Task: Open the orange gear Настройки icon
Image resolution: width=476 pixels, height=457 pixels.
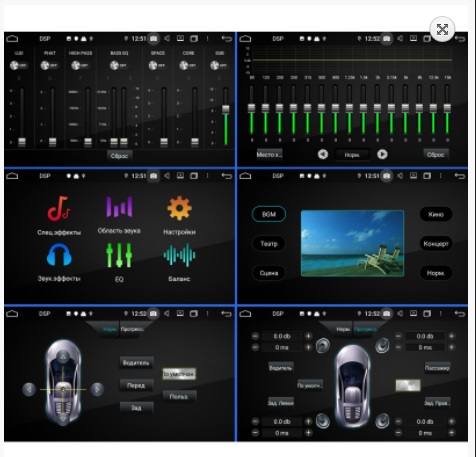Action: 179,208
